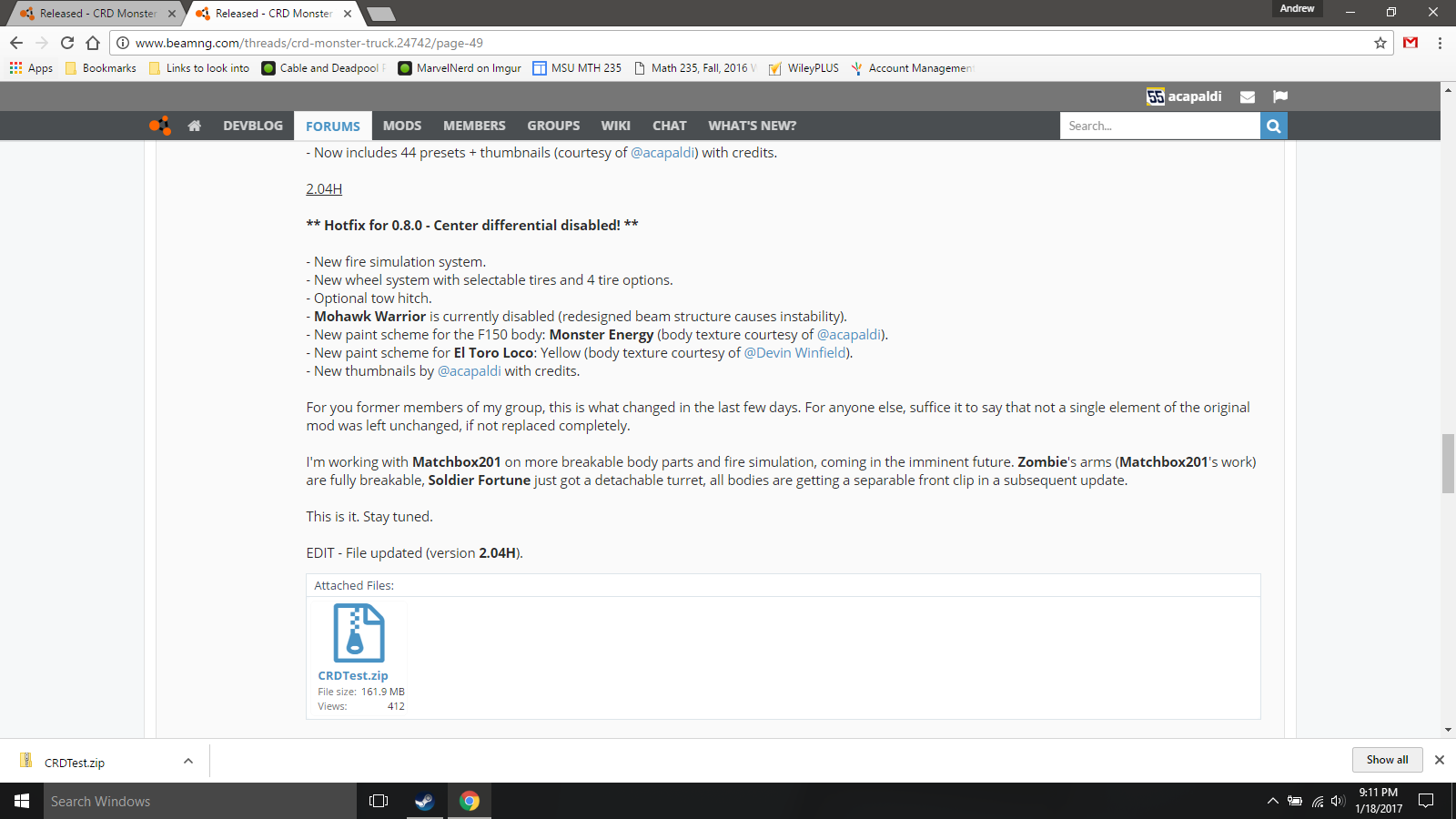Open a new browser tab
Screen dimensions: 1456x819
tap(380, 14)
